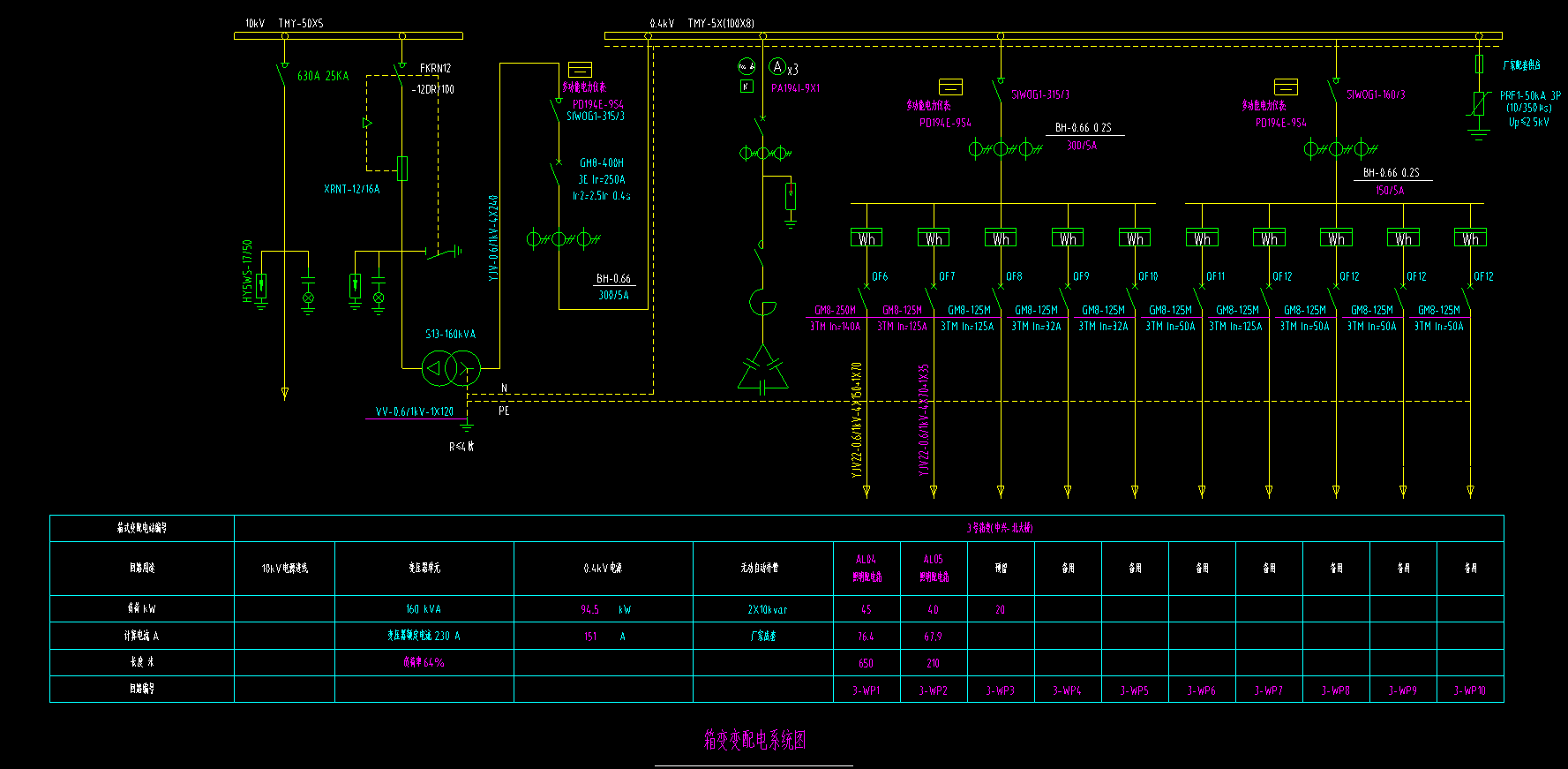Select the 160 kVA table cell

tap(424, 609)
